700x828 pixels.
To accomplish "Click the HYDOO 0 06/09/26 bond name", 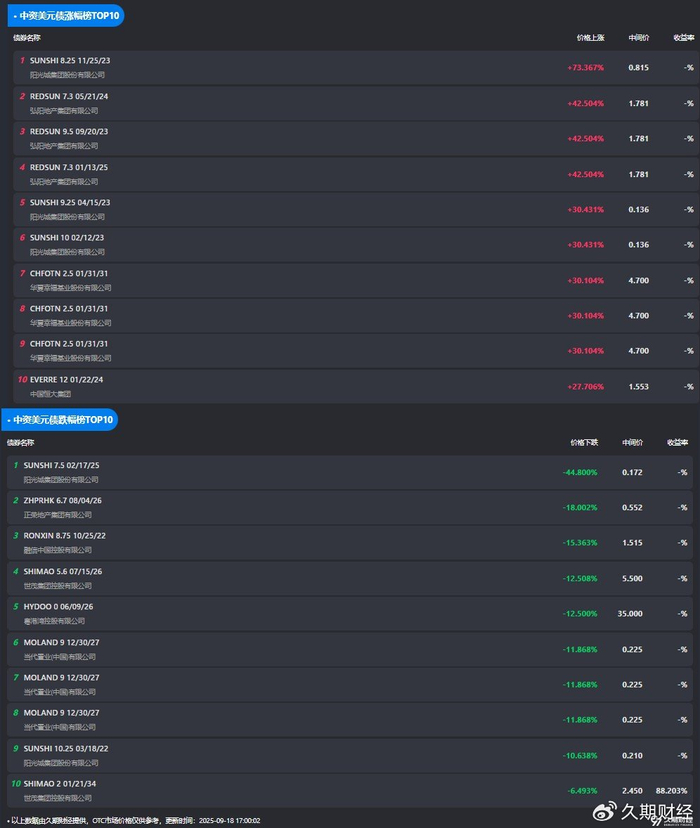I will (x=58, y=606).
